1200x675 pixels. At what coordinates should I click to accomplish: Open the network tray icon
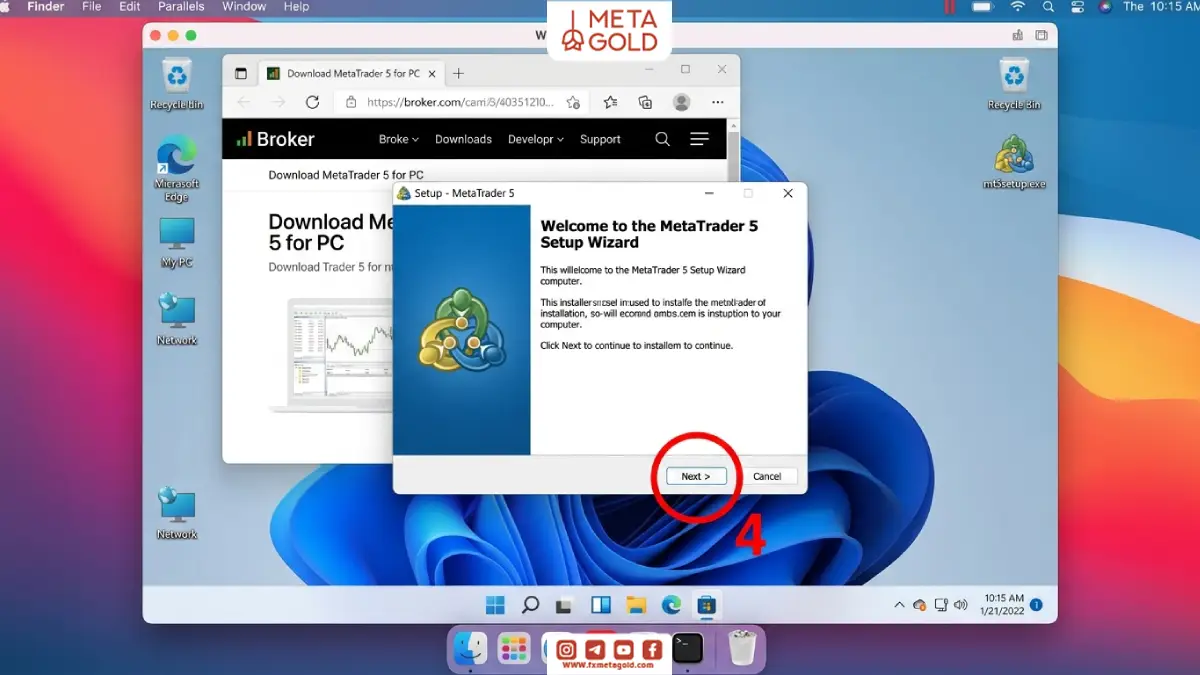[941, 605]
